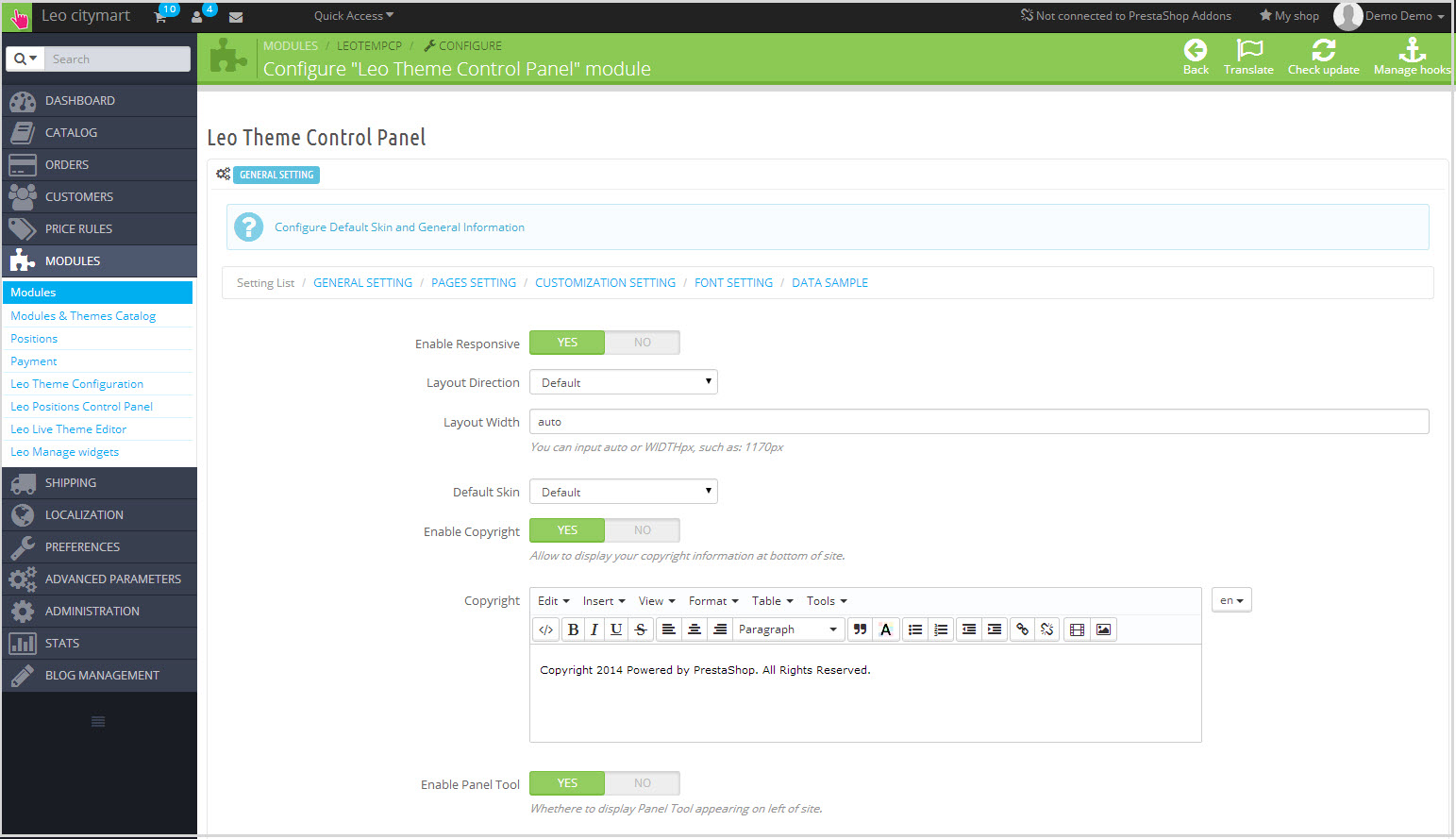Image resolution: width=1456 pixels, height=839 pixels.
Task: Set Enable Copyright to YES
Action: 567,530
